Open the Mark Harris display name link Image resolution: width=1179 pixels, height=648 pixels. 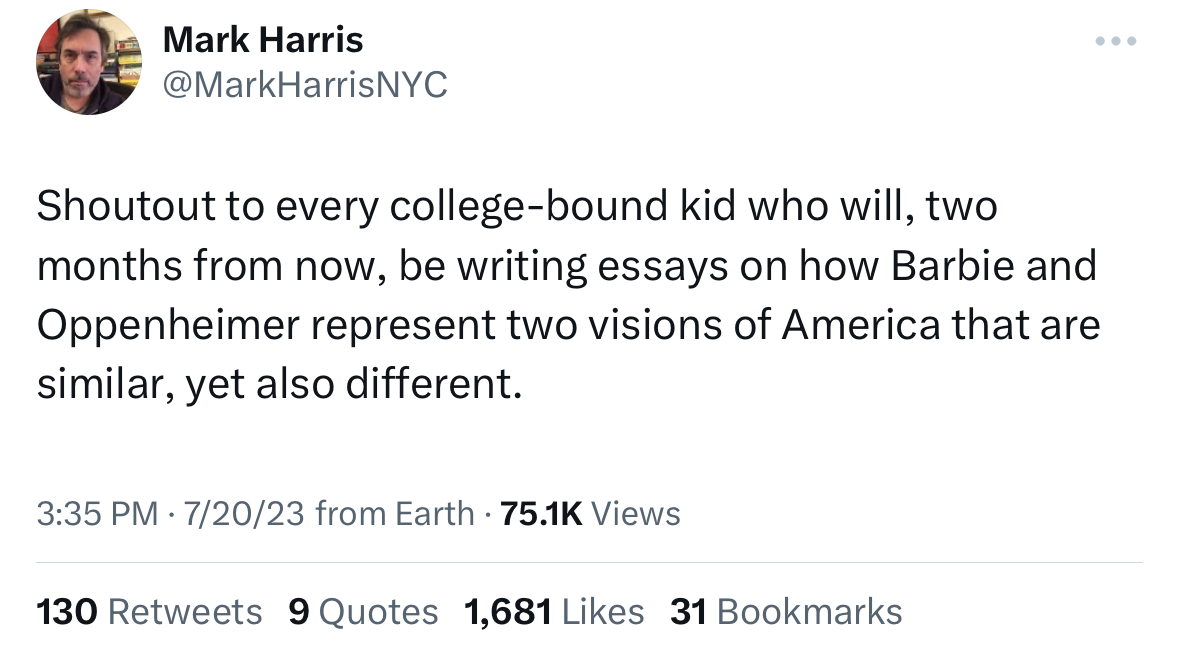coord(262,40)
